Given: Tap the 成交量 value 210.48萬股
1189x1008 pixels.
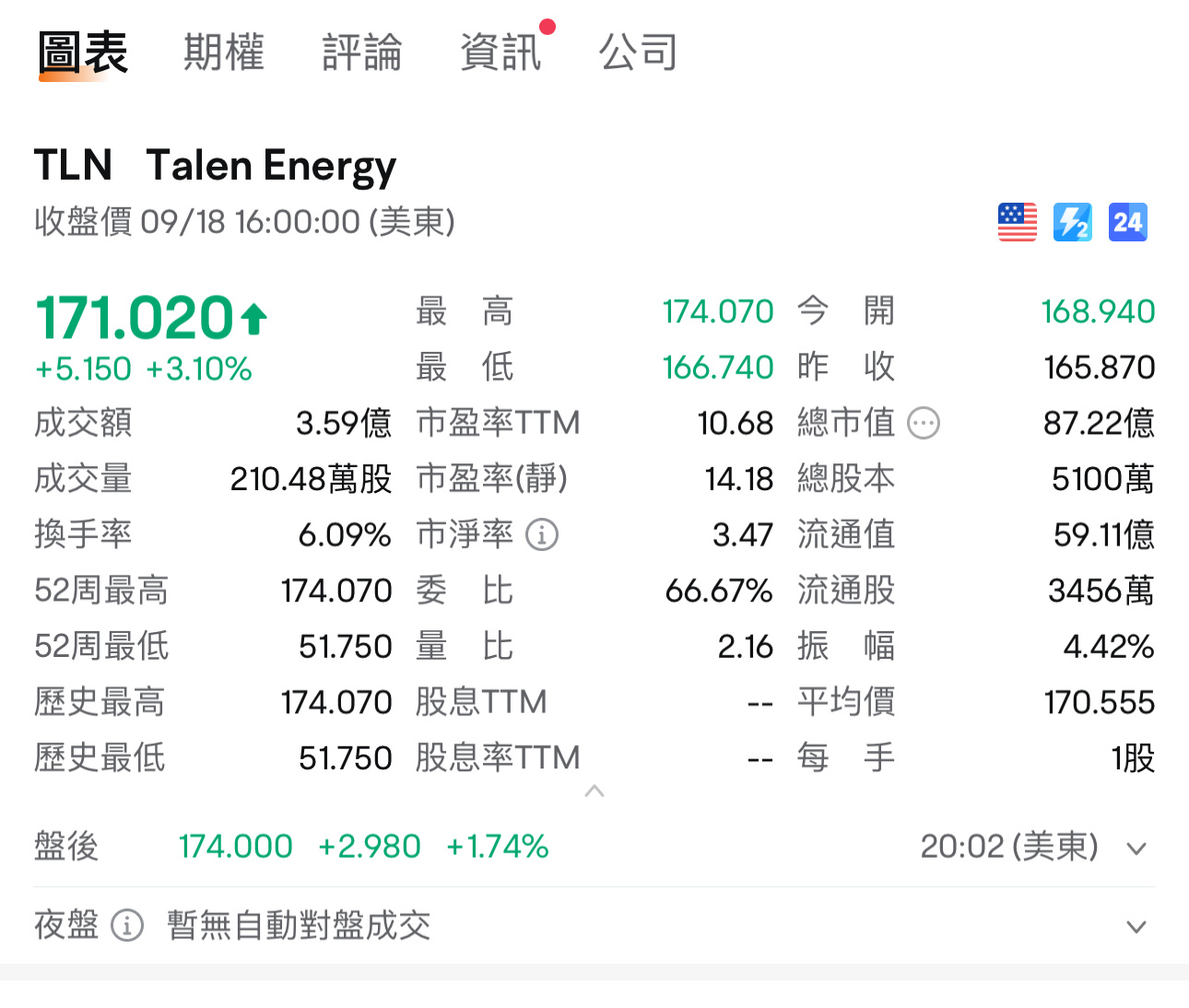Looking at the screenshot, I should pyautogui.click(x=312, y=479).
